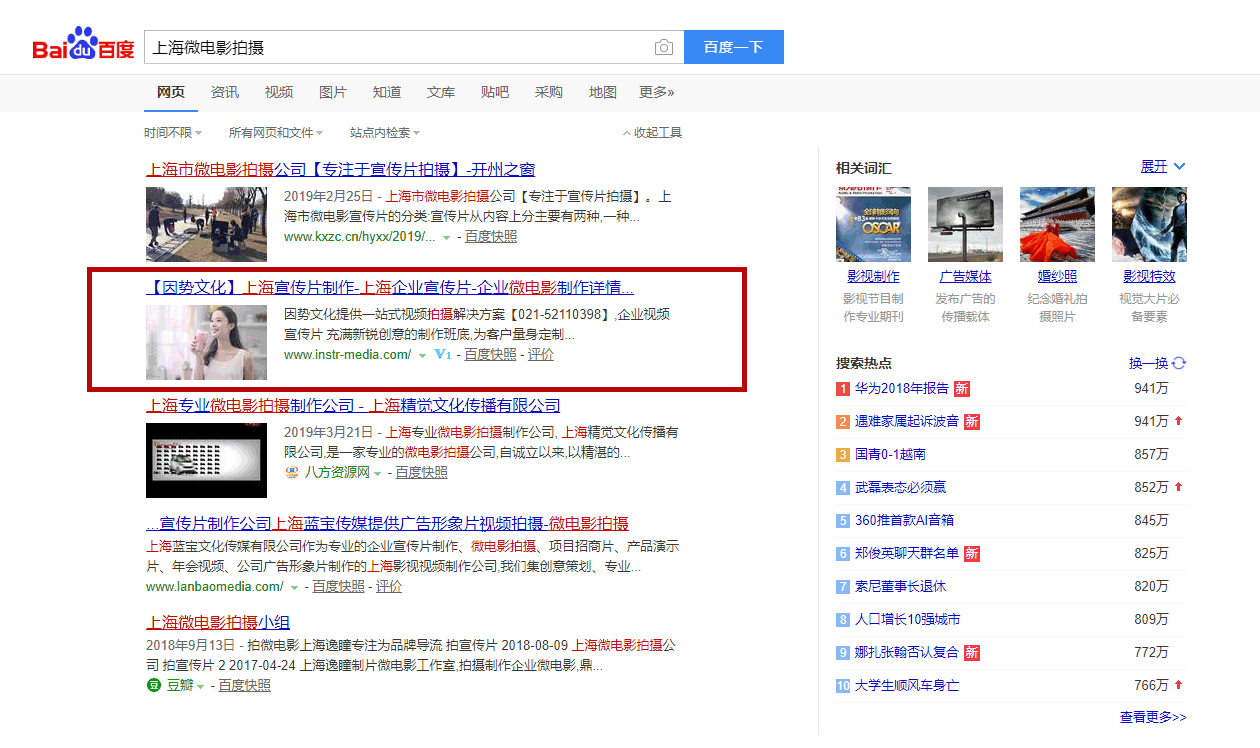Open 百度快照 for the kxzc.cn result
Viewport: 1260px width, 748px height.
pos(491,237)
